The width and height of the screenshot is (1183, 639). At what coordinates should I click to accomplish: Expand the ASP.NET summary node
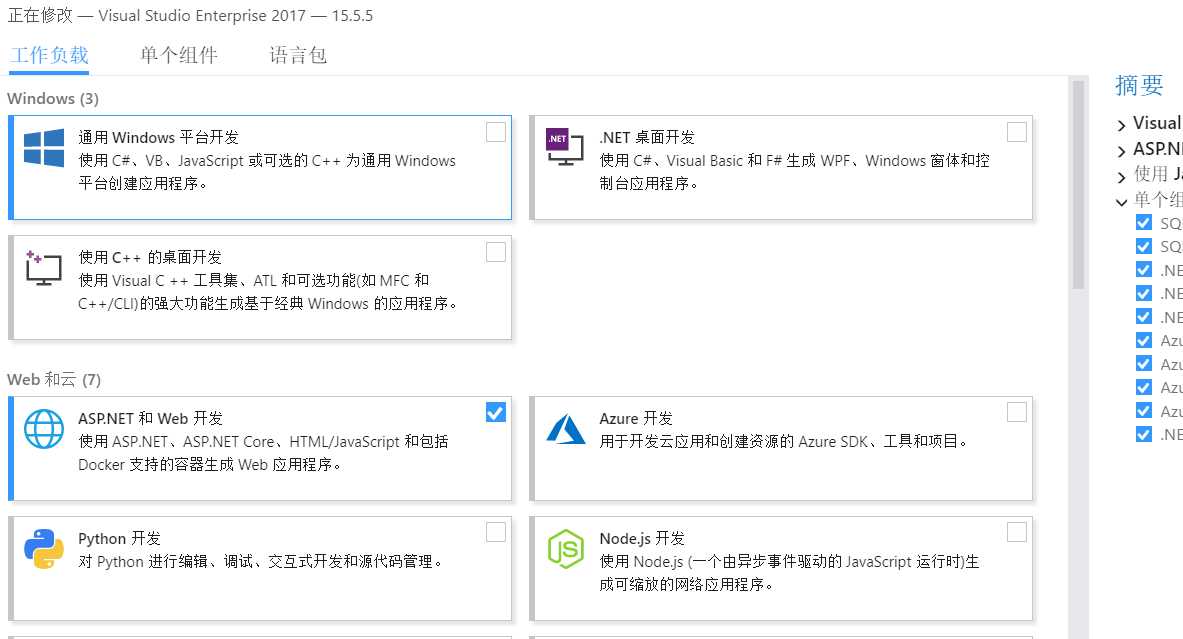[1122, 151]
